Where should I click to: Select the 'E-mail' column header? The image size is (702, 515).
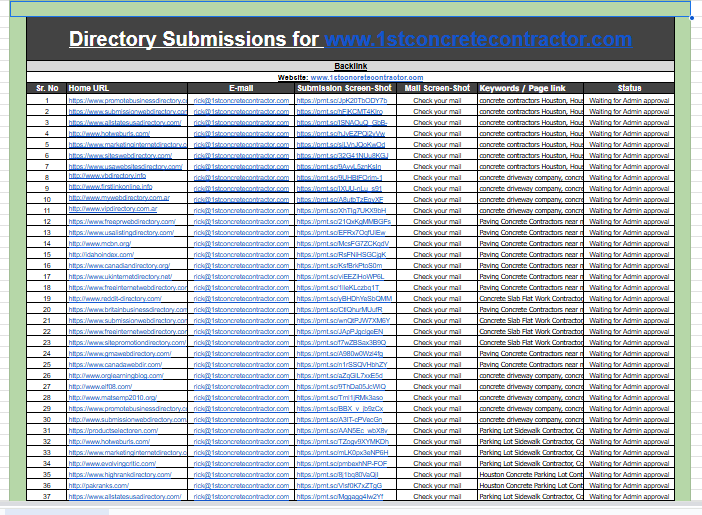click(241, 88)
